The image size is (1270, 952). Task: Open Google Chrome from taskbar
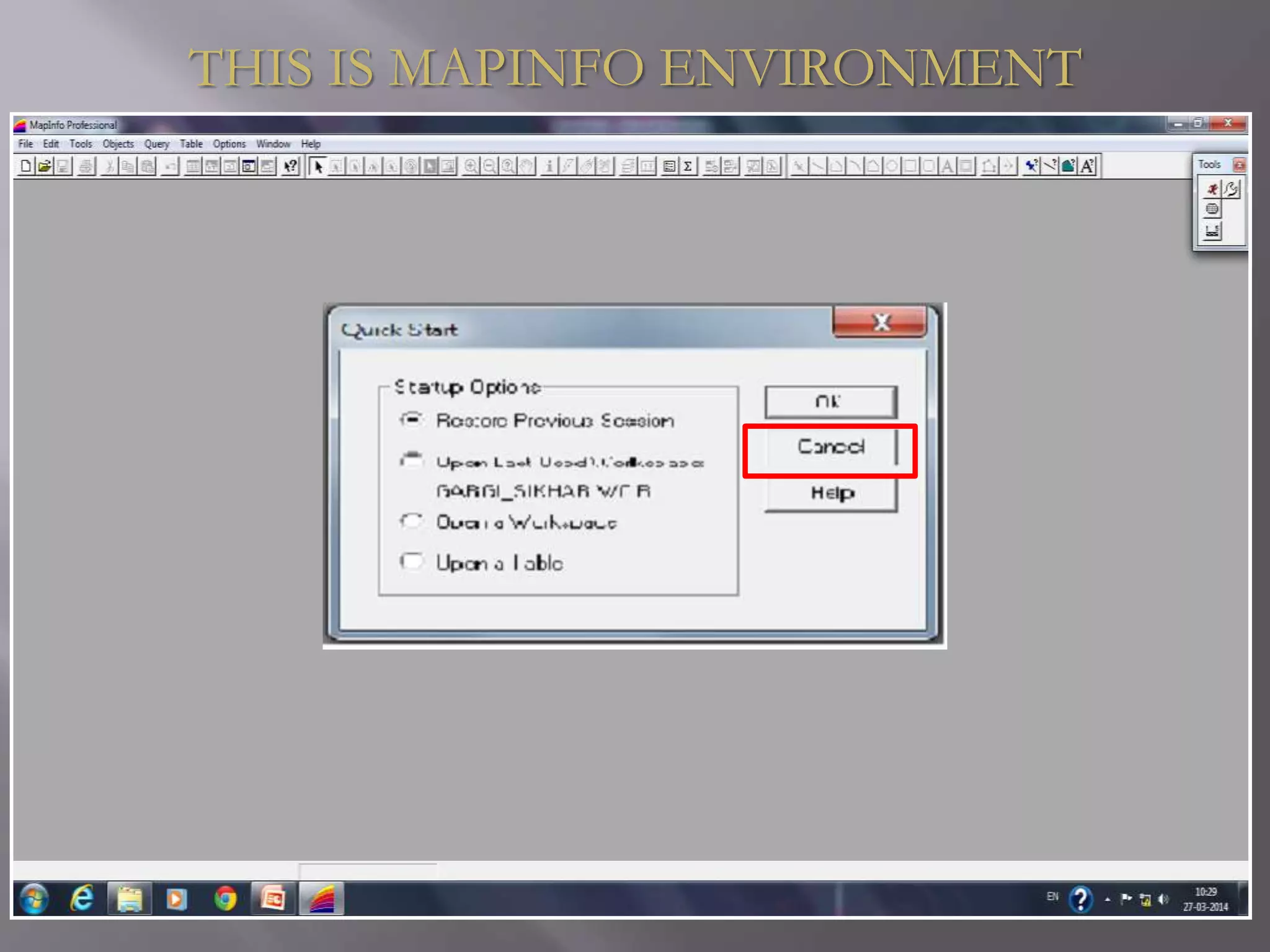pyautogui.click(x=225, y=899)
